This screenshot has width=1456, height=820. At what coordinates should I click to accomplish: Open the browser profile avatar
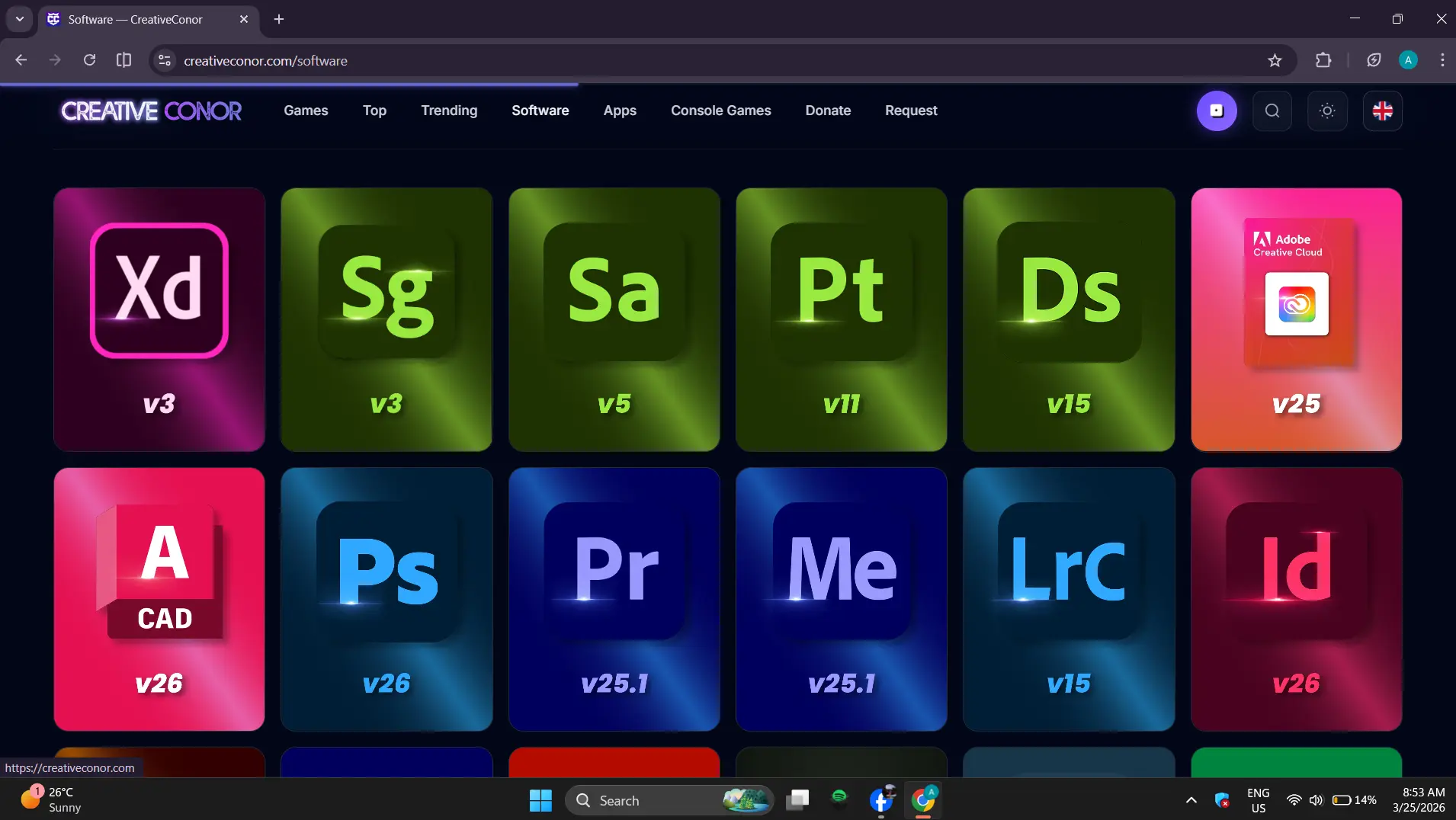(x=1408, y=60)
